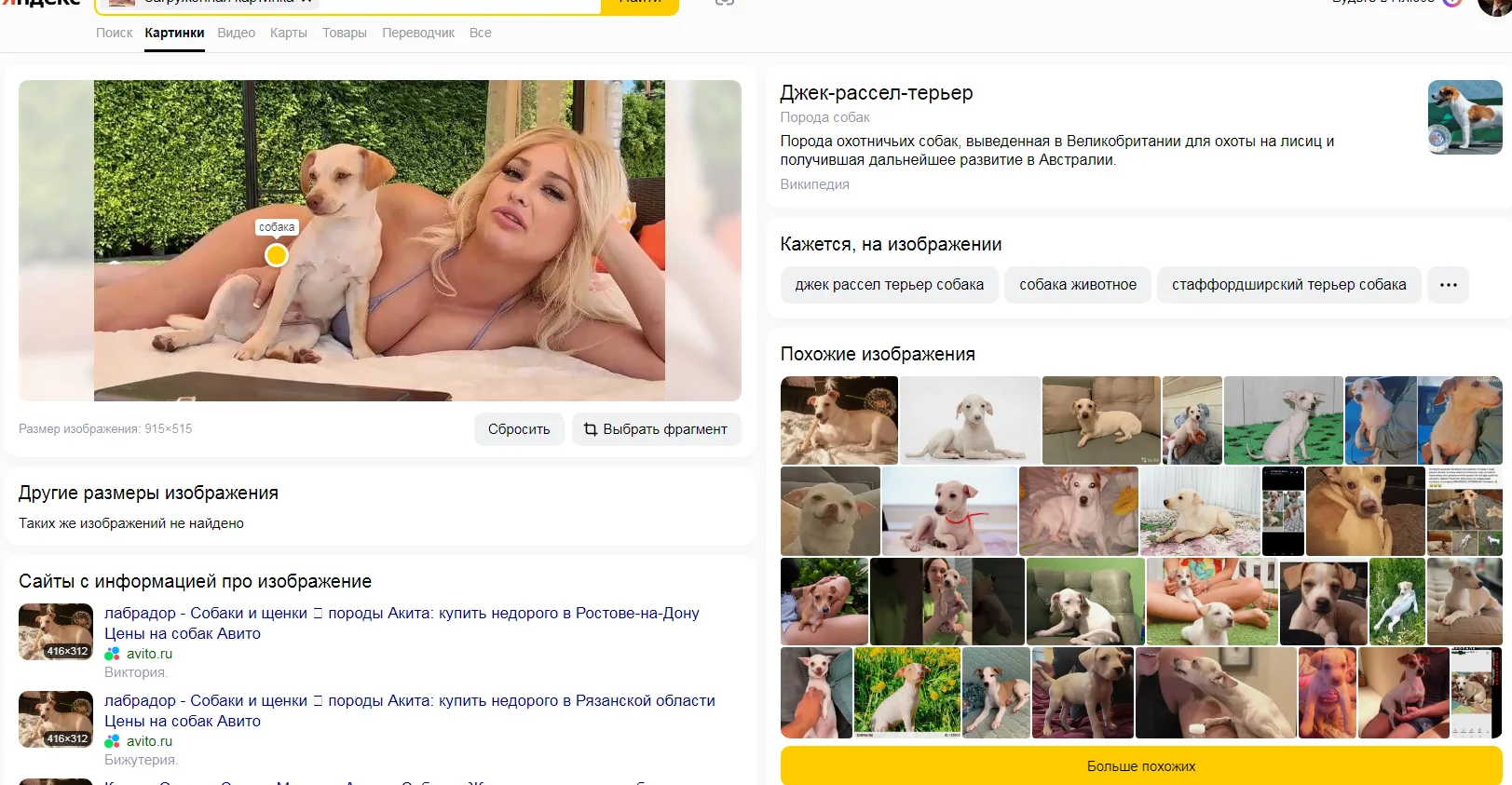The height and width of the screenshot is (785, 1512).
Task: Click Выбрать фрагмент to crop the image
Action: 656,429
